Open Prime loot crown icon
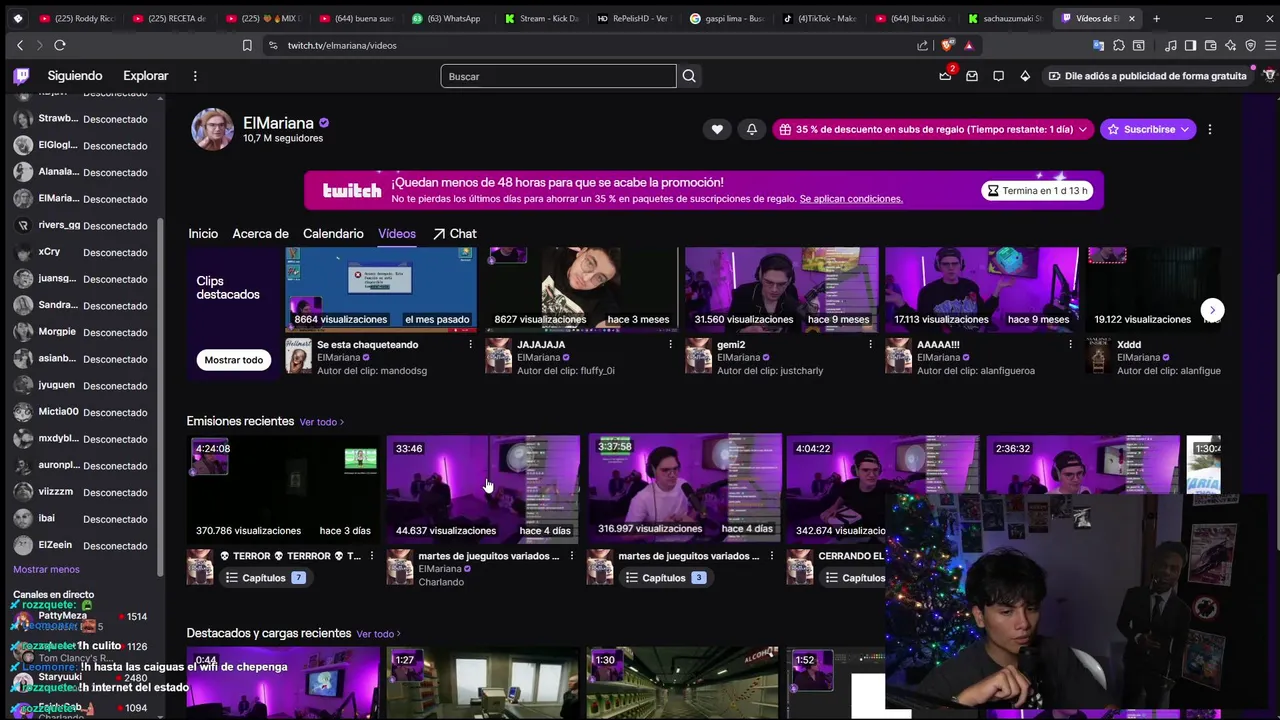Image resolution: width=1280 pixels, height=720 pixels. click(x=945, y=76)
